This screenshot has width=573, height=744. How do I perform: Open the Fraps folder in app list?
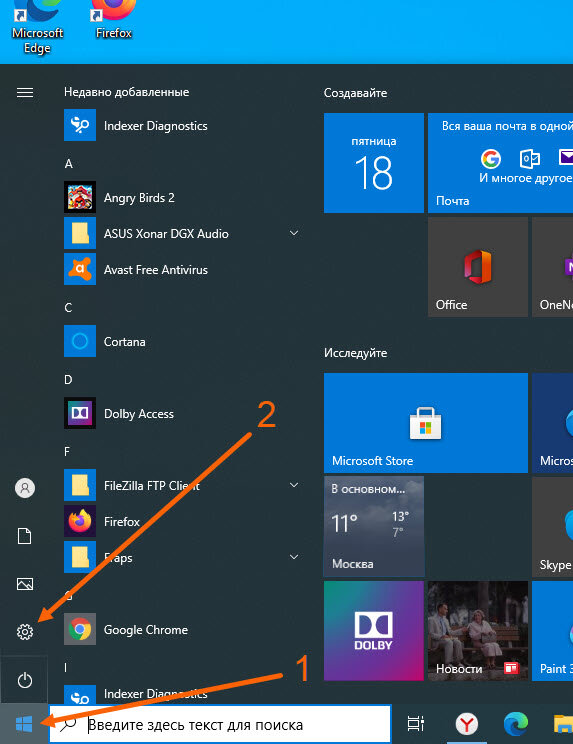183,558
